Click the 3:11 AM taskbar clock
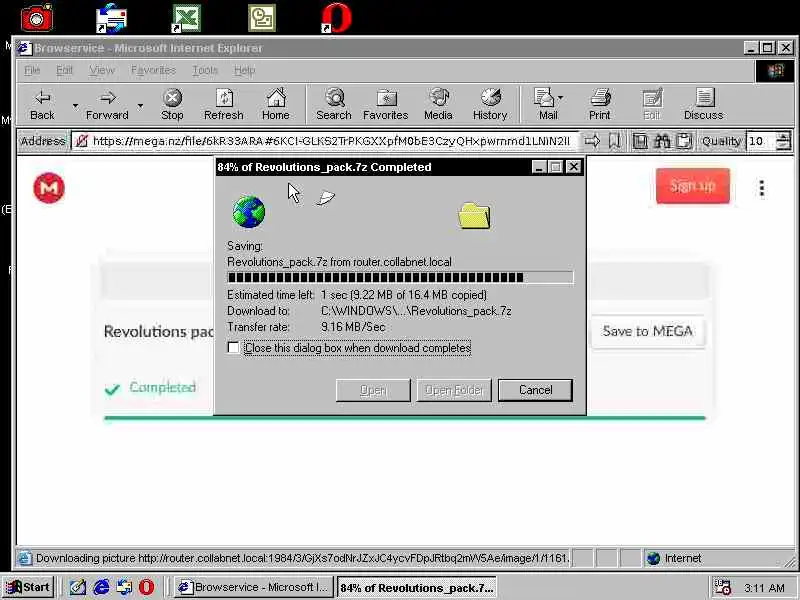 pyautogui.click(x=764, y=588)
